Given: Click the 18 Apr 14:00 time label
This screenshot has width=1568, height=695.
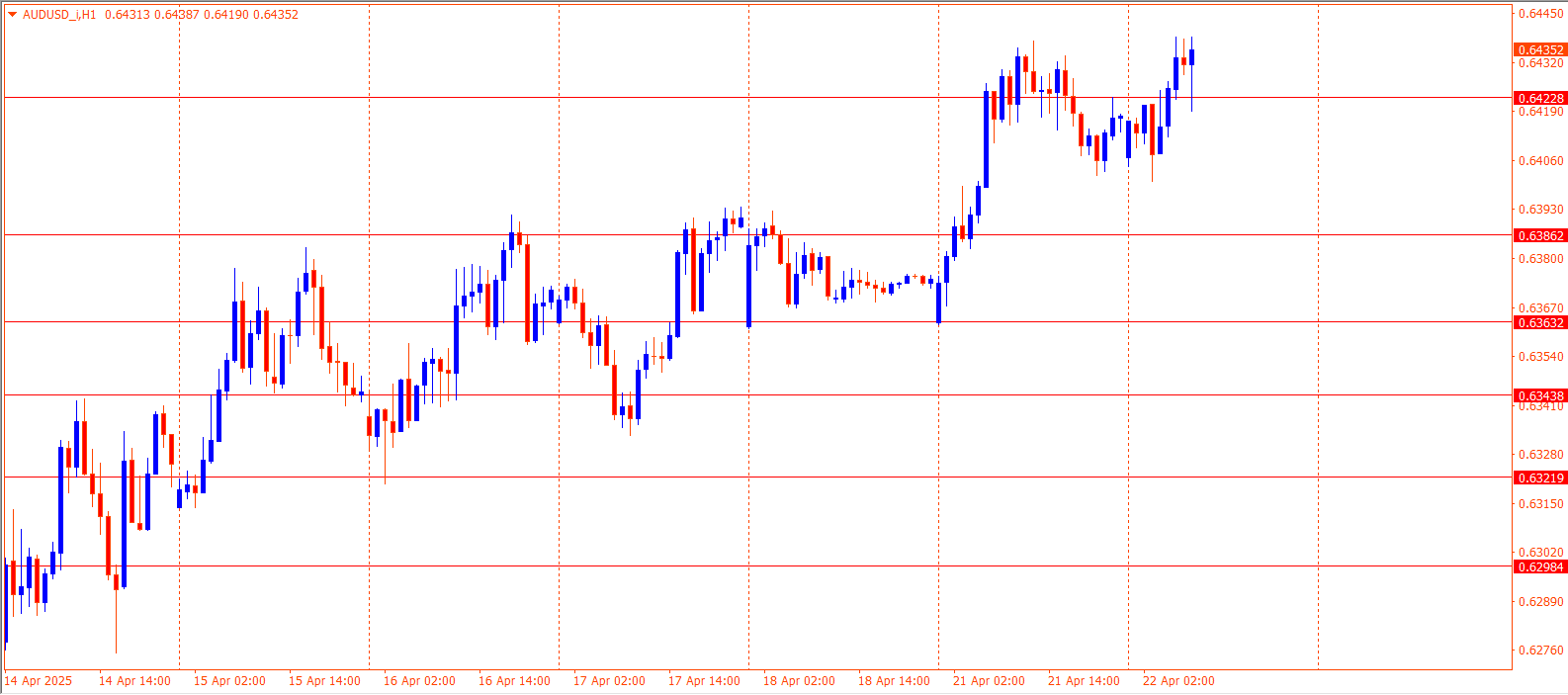Looking at the screenshot, I should tap(894, 681).
